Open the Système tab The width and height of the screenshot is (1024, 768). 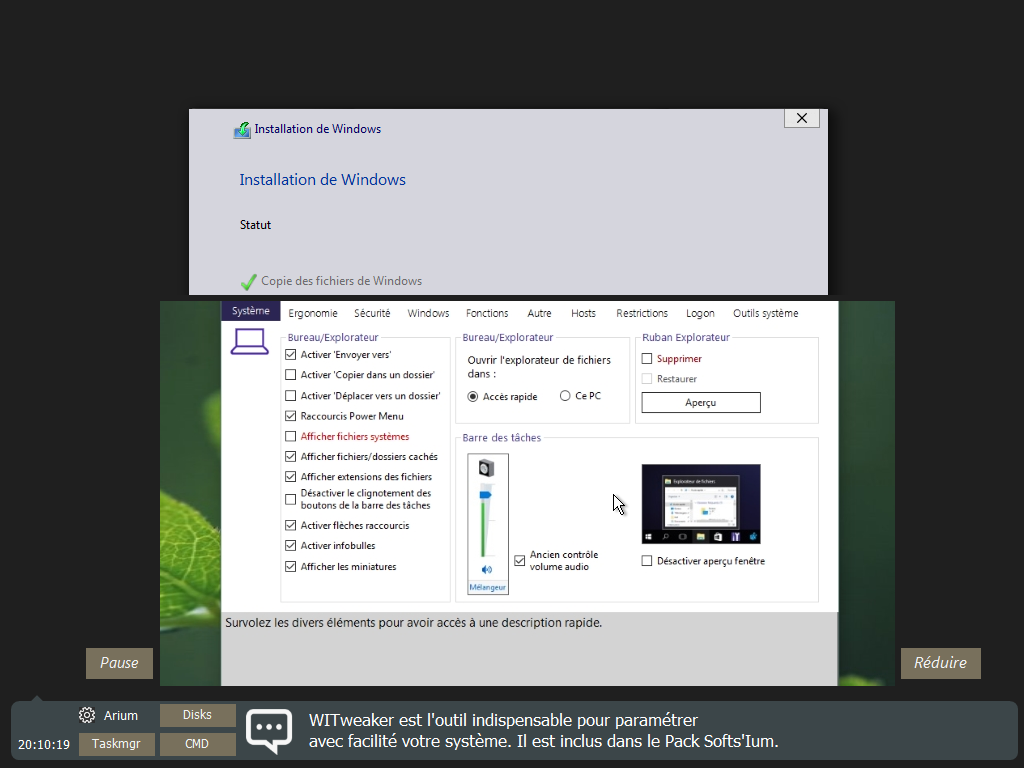(x=250, y=311)
